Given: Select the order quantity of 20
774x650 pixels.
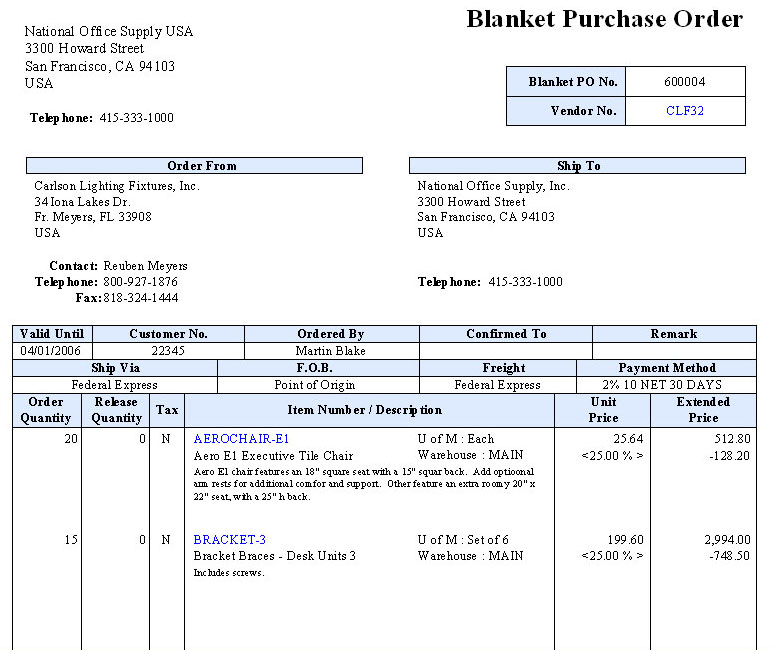Looking at the screenshot, I should tap(70, 439).
